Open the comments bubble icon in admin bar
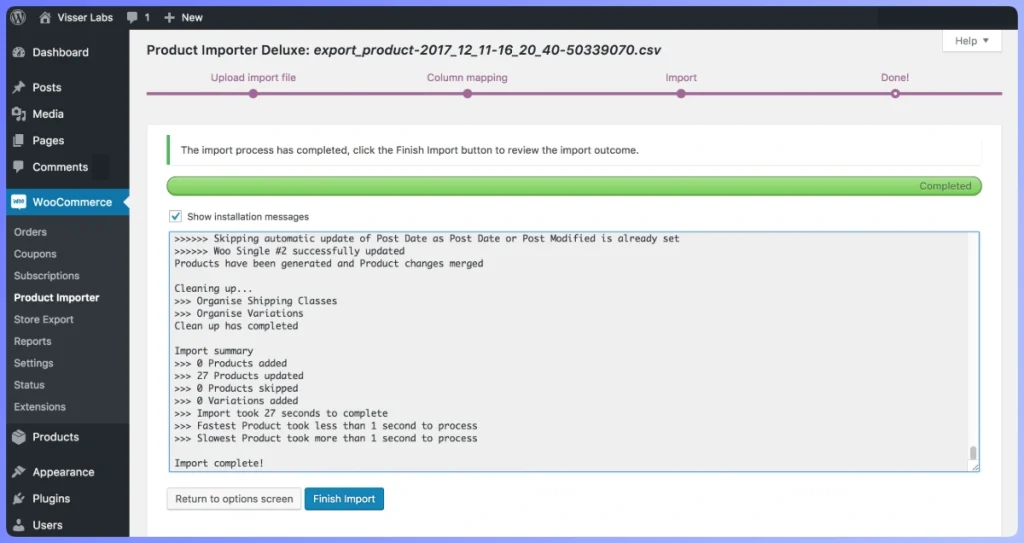The height and width of the screenshot is (543, 1024). coord(133,18)
